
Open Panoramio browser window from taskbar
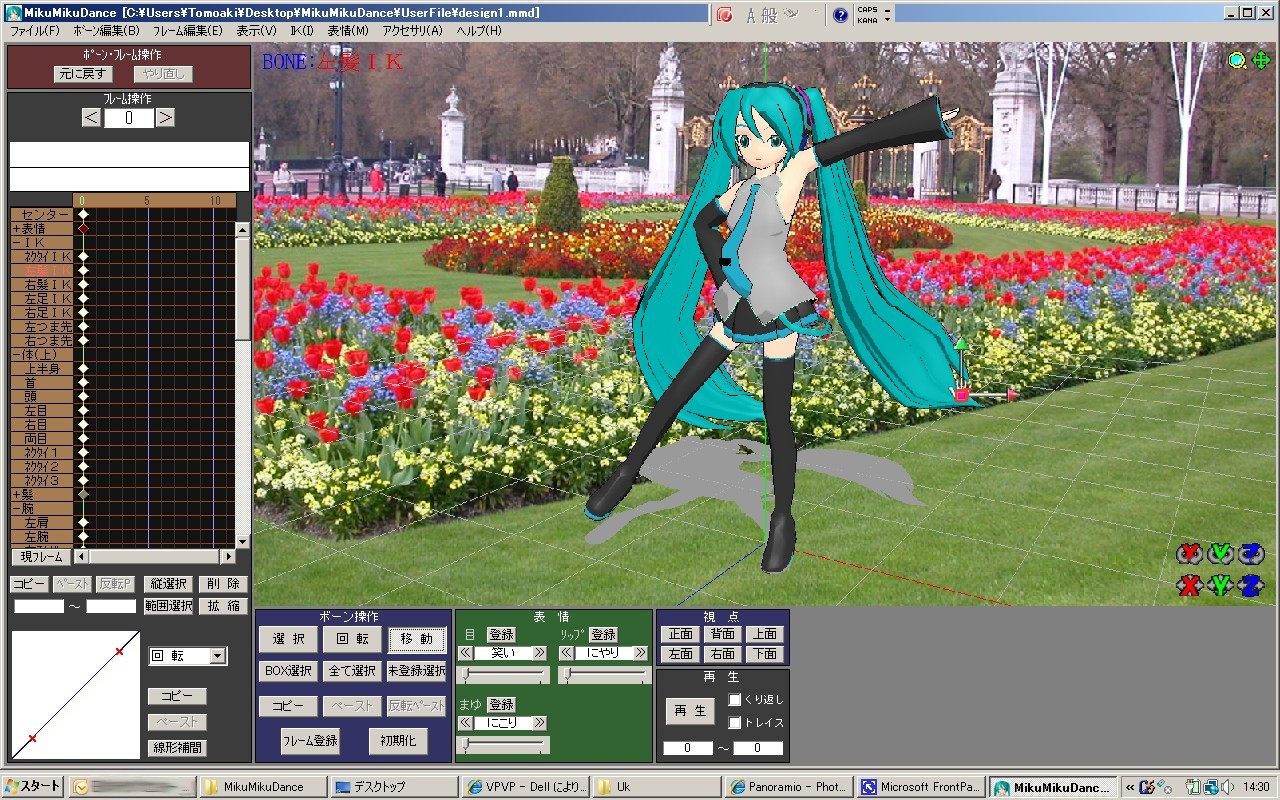(x=790, y=787)
